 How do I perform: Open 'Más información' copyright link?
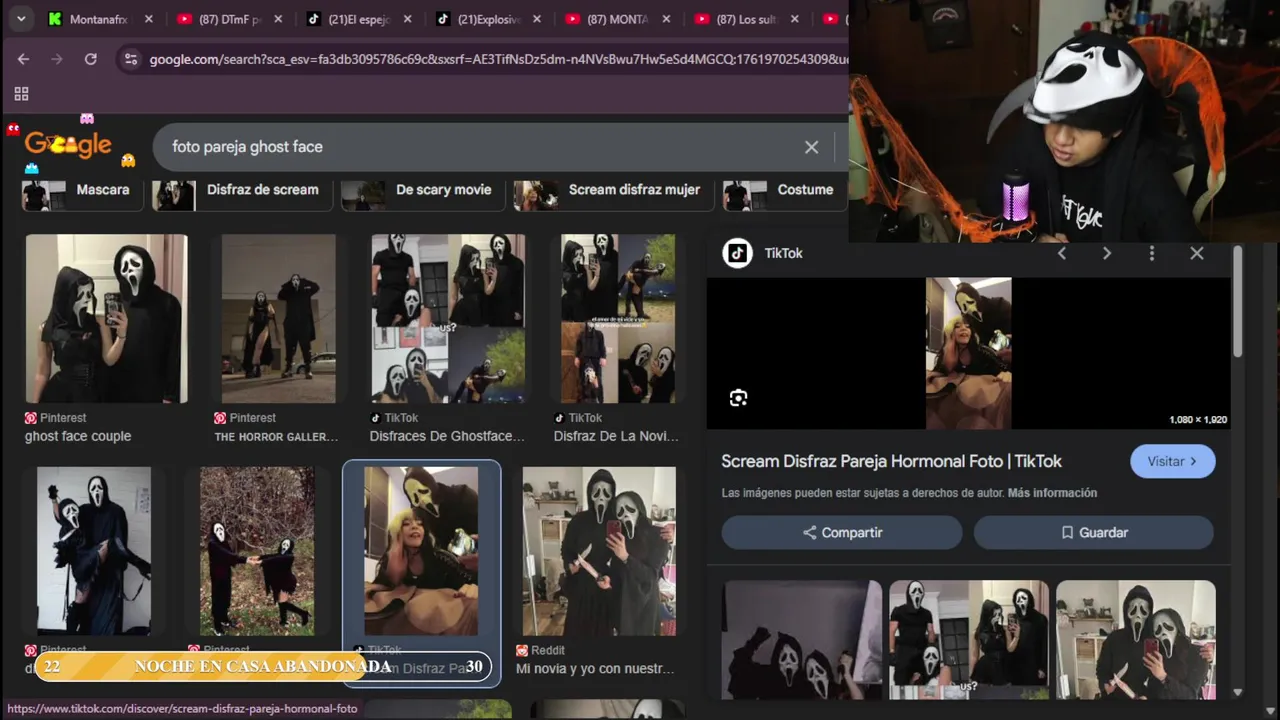(x=1052, y=493)
